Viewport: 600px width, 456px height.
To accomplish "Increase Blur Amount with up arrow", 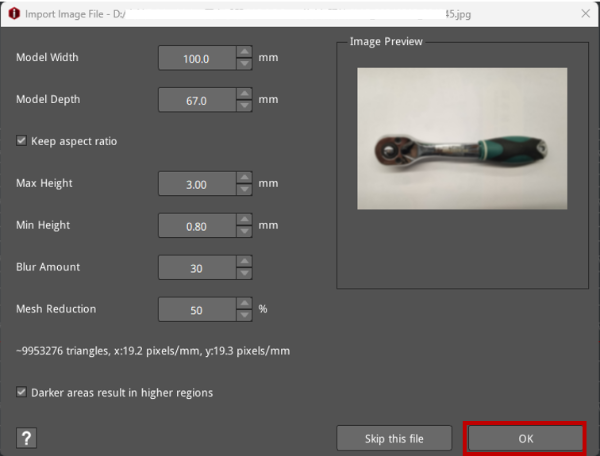I will (x=244, y=262).
